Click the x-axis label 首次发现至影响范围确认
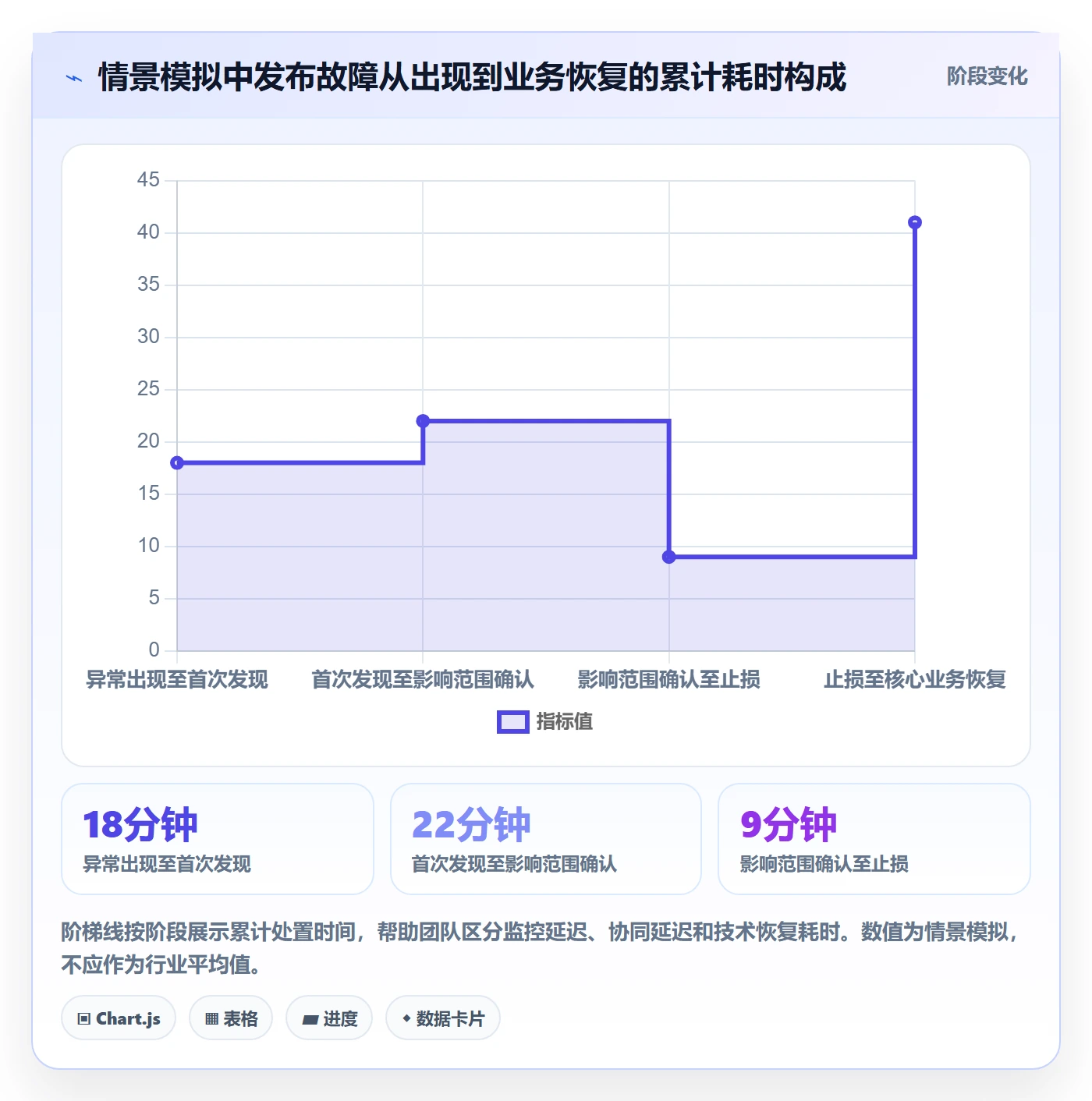The image size is (1092, 1101). (423, 680)
